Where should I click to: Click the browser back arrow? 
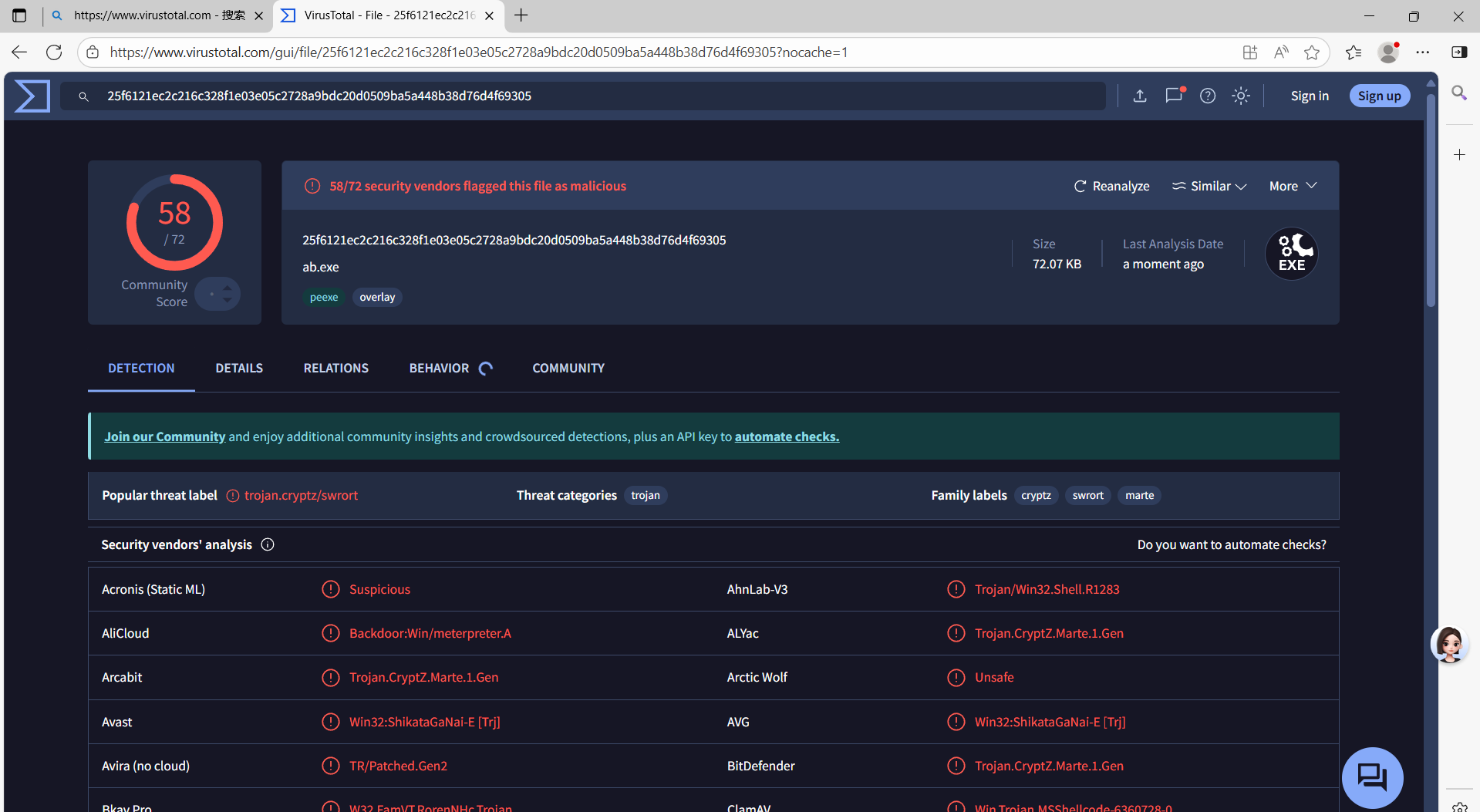click(19, 52)
